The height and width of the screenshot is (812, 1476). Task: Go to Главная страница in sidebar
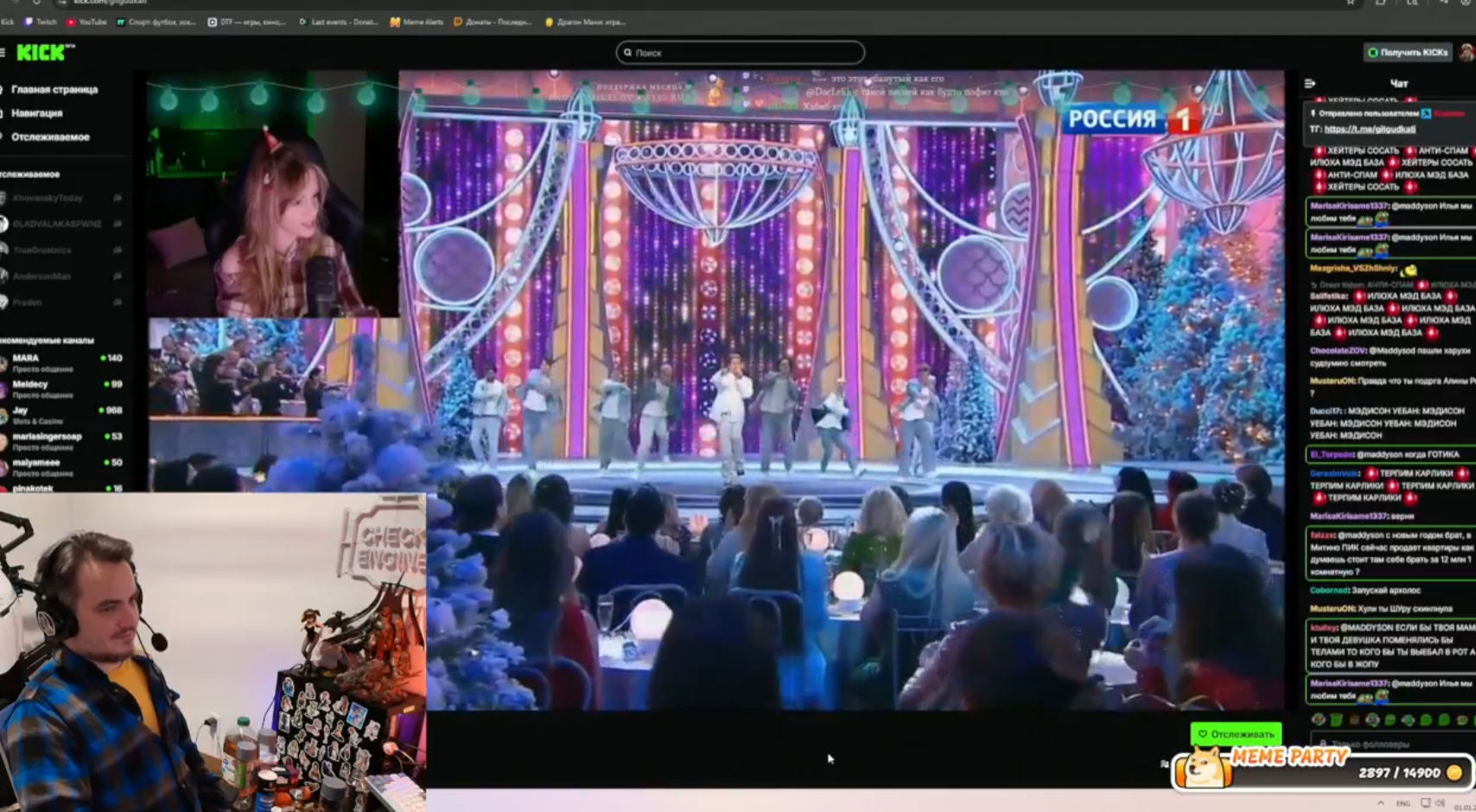click(54, 89)
